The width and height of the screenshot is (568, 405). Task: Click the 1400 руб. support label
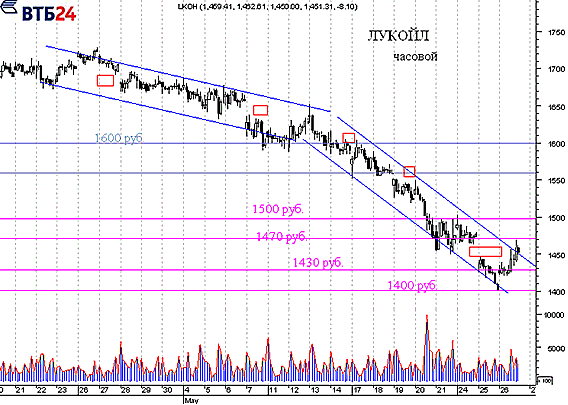[412, 285]
